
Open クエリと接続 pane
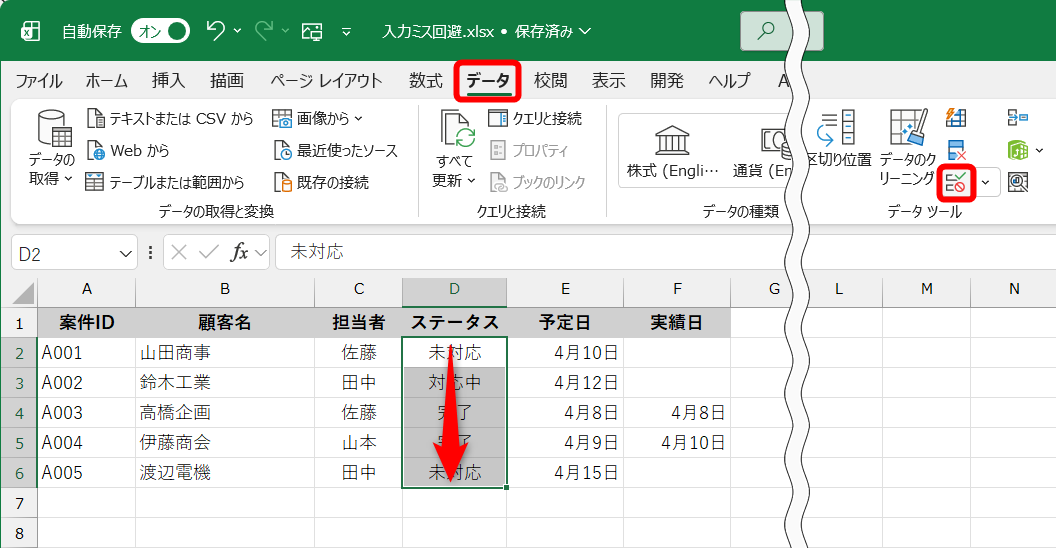pyautogui.click(x=535, y=118)
